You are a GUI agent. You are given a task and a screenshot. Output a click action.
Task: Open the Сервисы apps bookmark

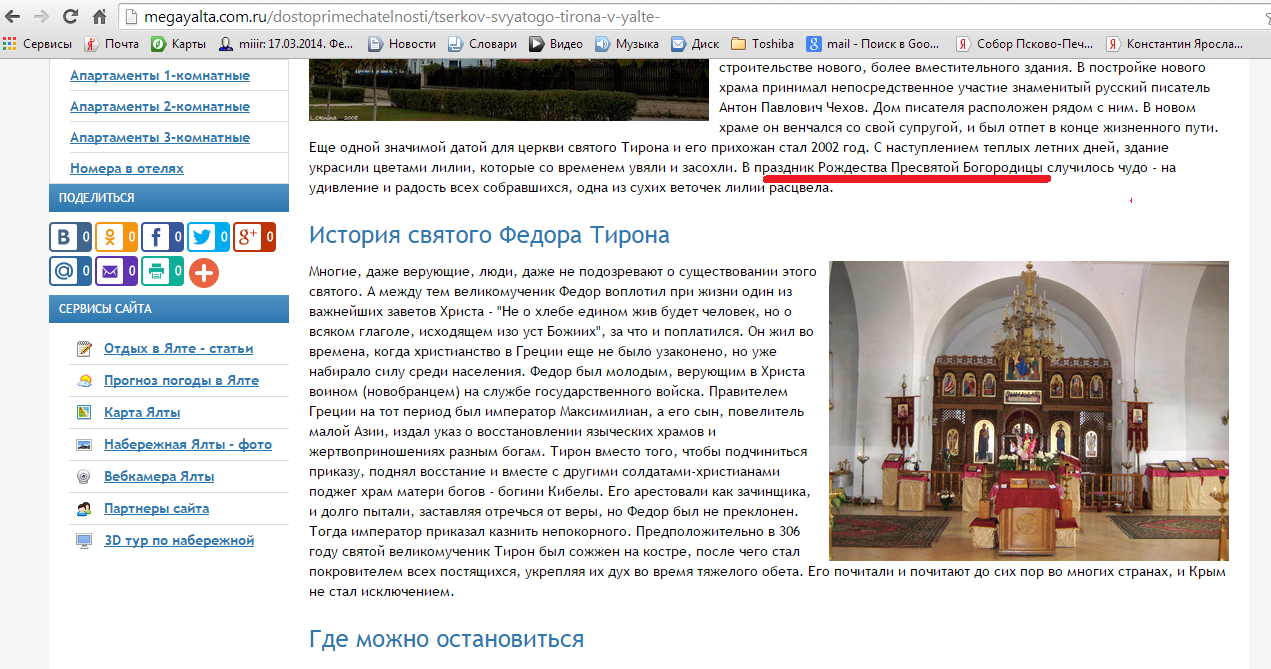(x=38, y=44)
